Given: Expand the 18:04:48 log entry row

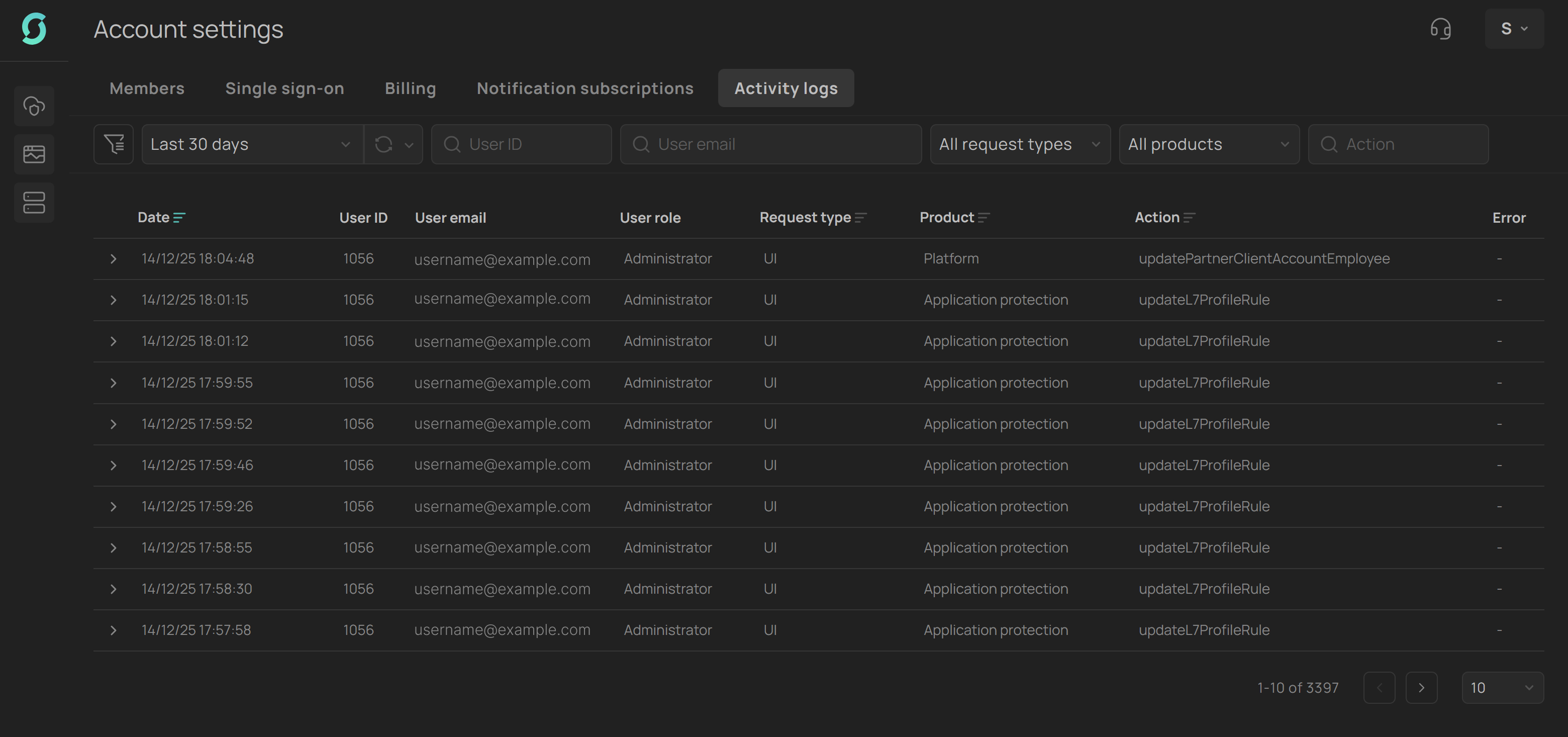Looking at the screenshot, I should (113, 259).
